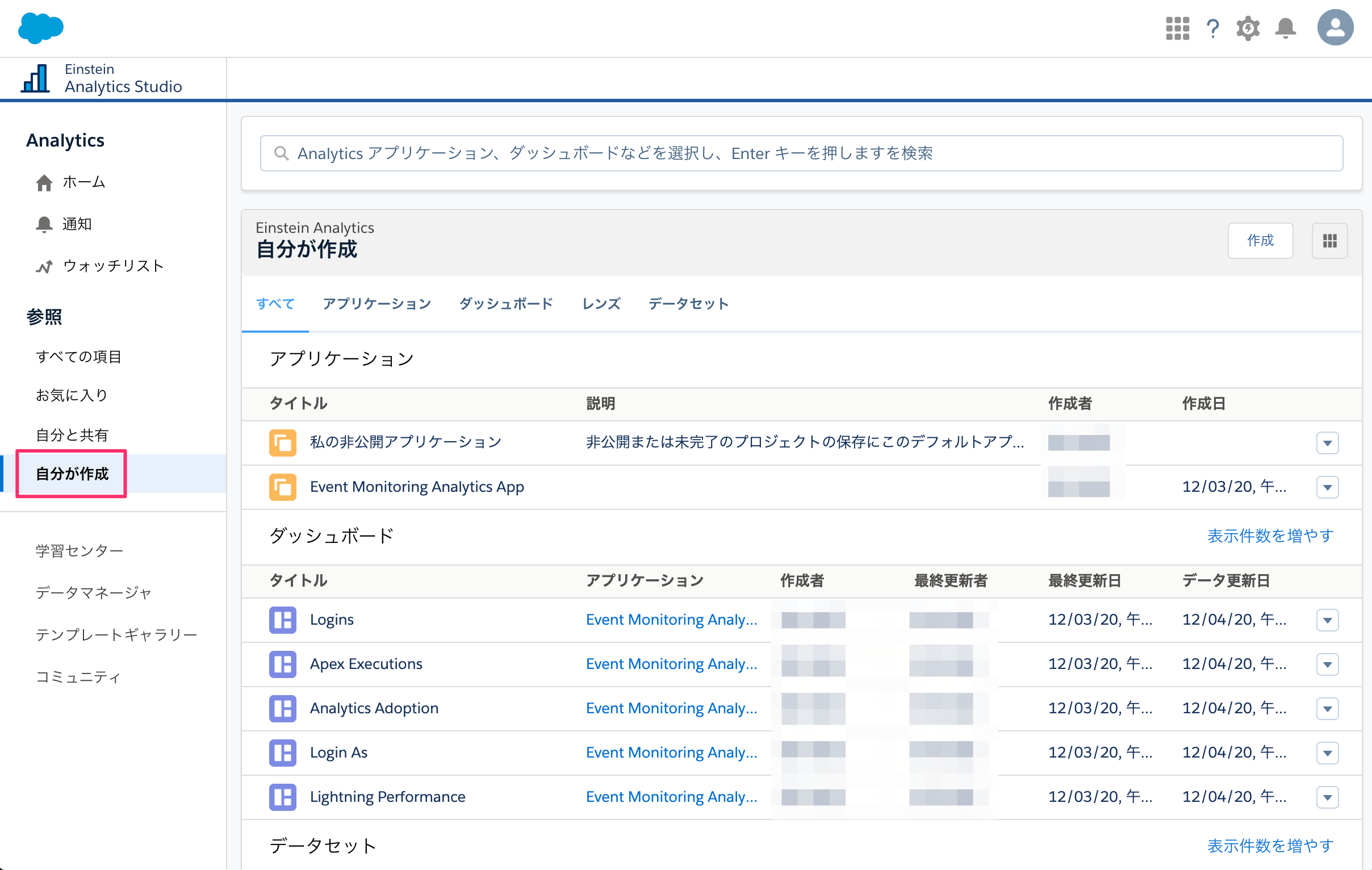
Task: Expand actions menu for Logins row
Action: click(x=1327, y=621)
